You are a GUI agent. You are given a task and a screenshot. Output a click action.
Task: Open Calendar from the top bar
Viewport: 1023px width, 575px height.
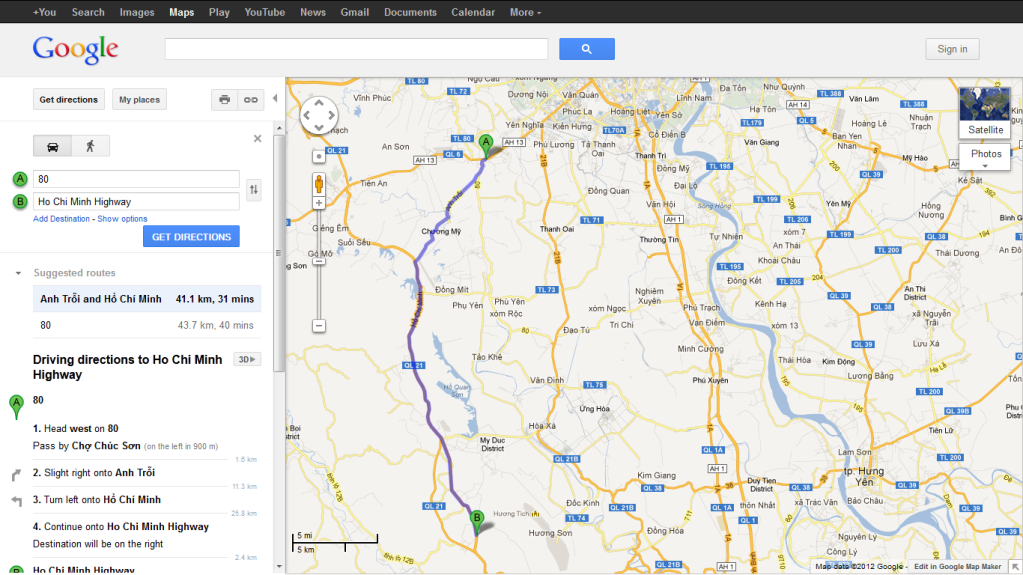[473, 12]
